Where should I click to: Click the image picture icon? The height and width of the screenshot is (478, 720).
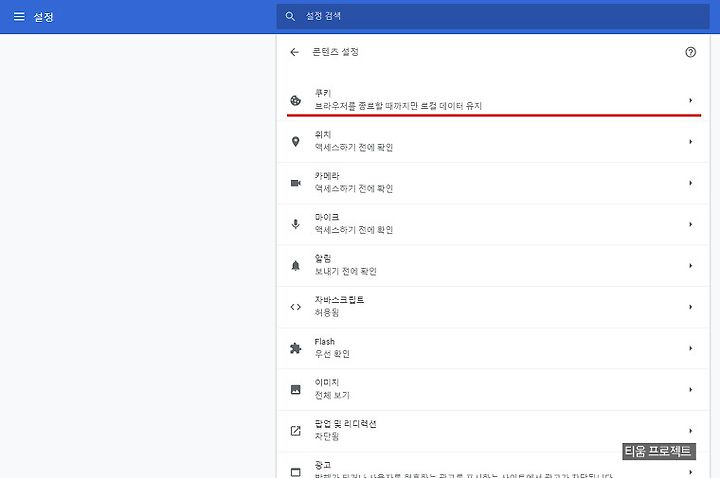coord(296,389)
